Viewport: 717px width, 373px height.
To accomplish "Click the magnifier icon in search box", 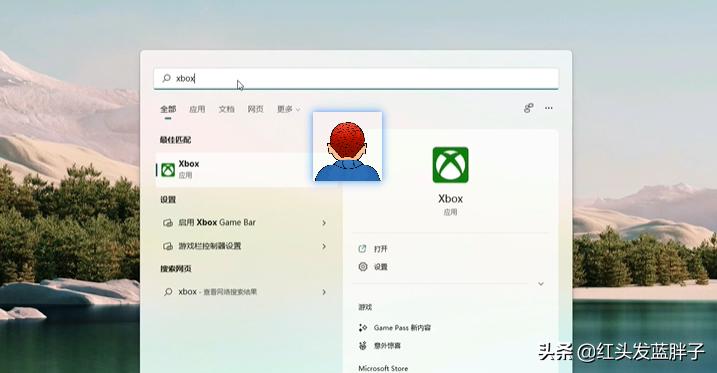I will 166,78.
